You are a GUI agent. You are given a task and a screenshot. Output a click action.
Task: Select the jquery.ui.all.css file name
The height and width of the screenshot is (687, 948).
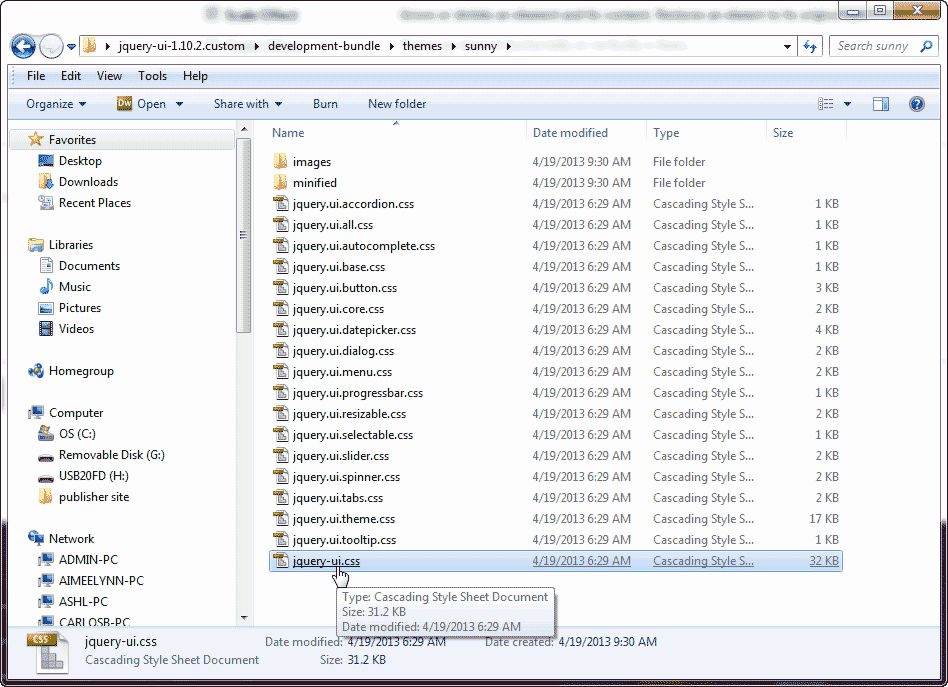click(333, 225)
